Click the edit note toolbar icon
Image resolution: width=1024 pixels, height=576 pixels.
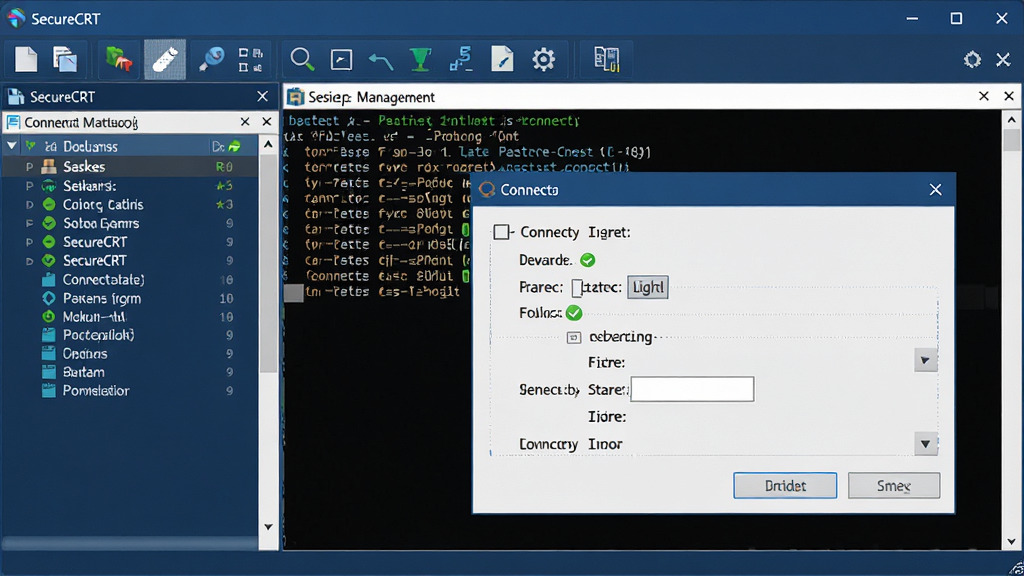(502, 59)
